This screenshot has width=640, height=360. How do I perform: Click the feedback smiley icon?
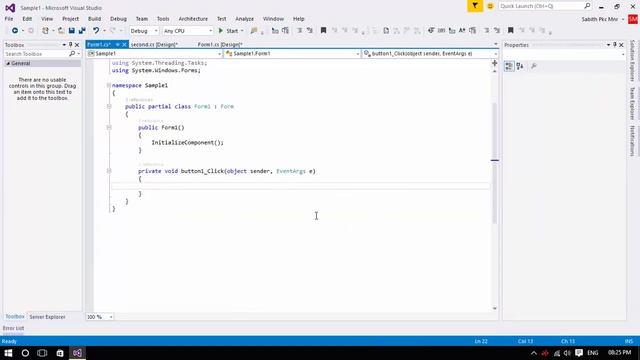pyautogui.click(x=490, y=6)
